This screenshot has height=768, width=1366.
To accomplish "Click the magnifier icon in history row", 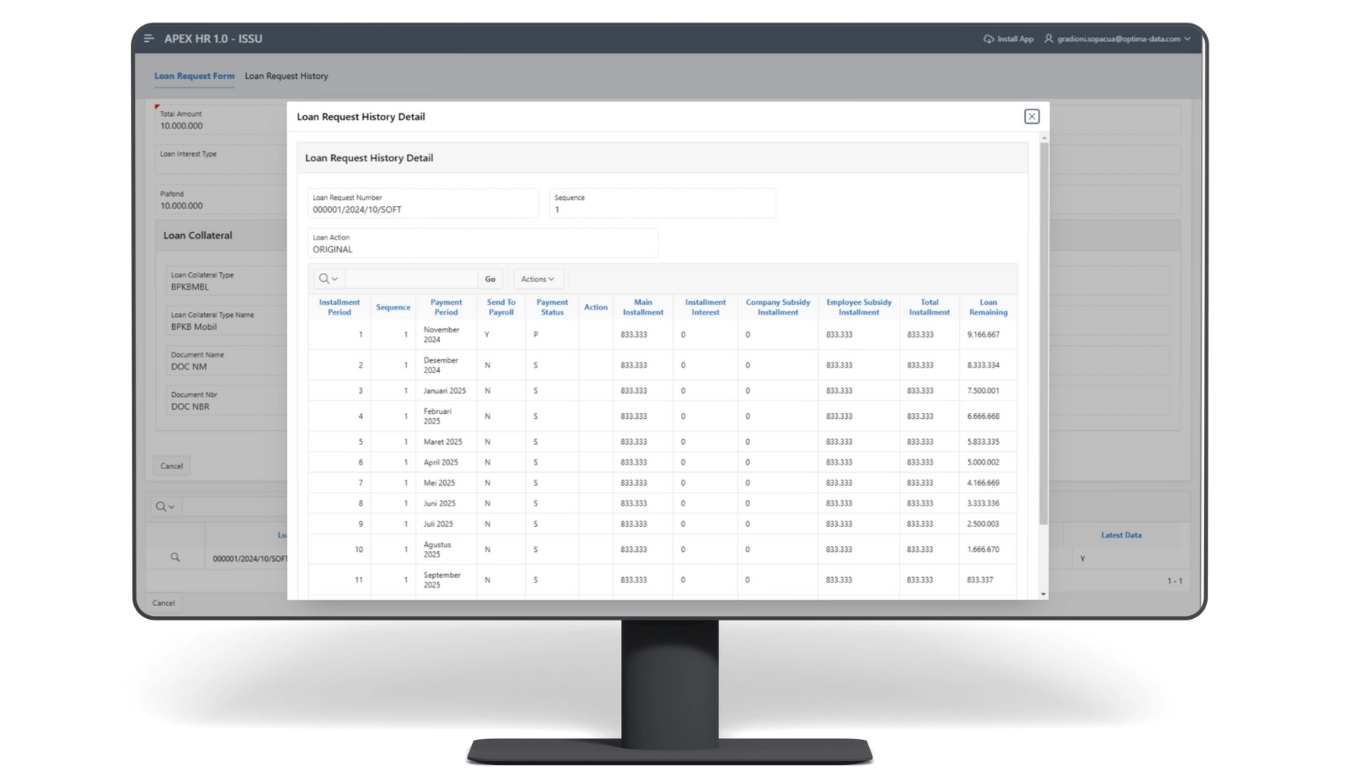I will pyautogui.click(x=175, y=558).
